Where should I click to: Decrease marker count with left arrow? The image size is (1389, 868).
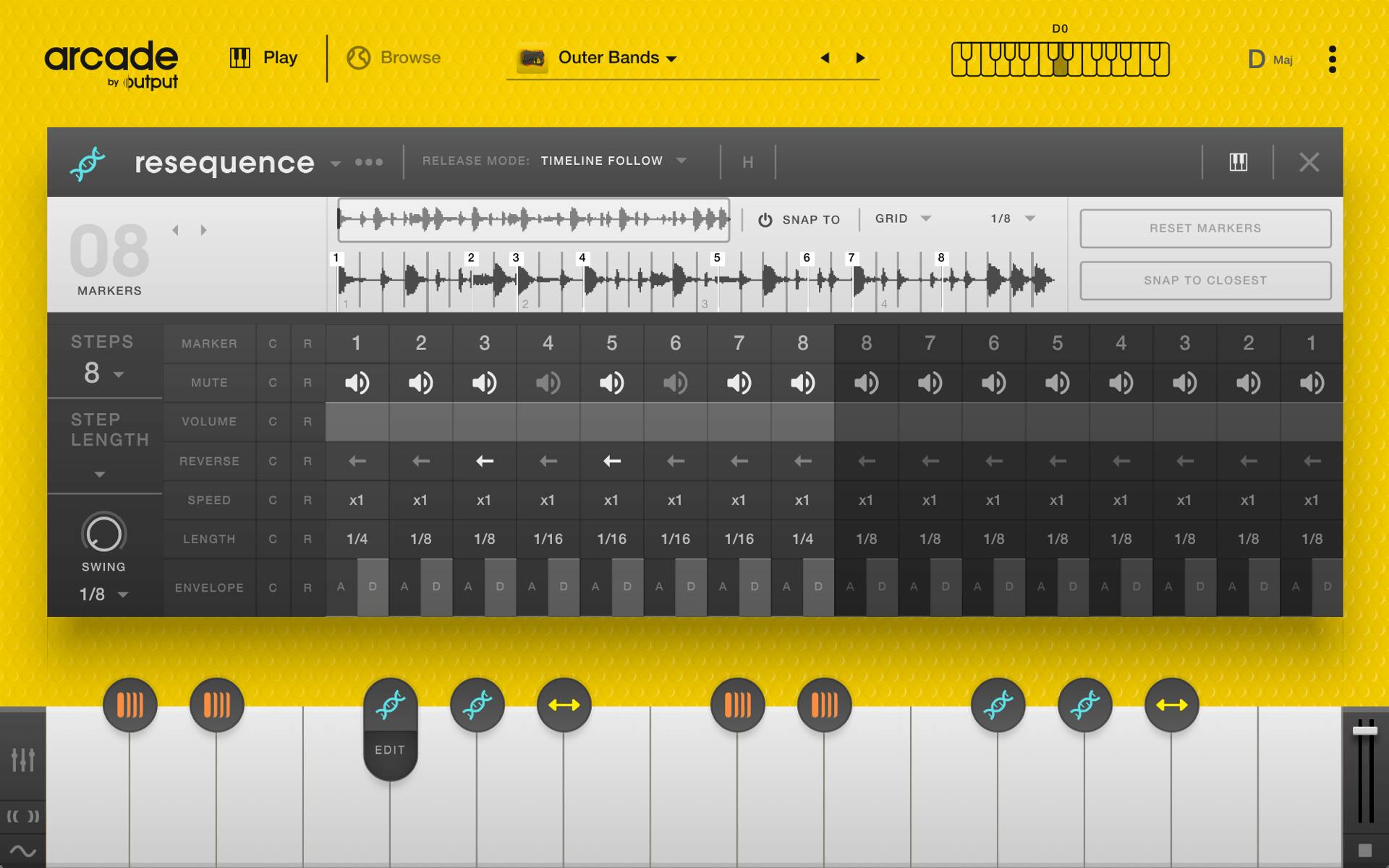point(175,230)
